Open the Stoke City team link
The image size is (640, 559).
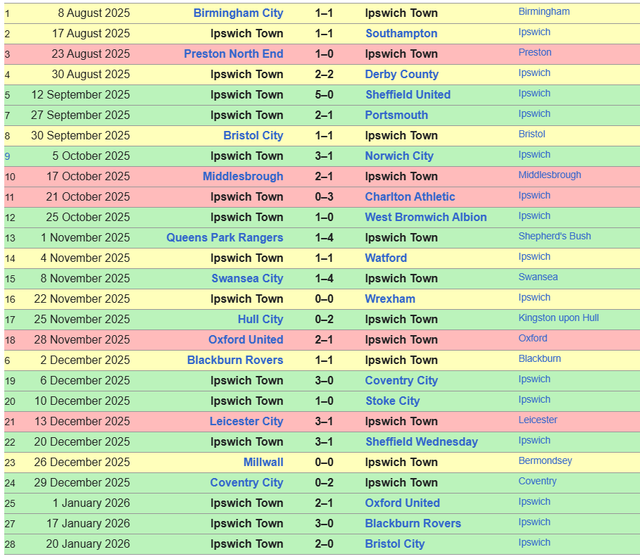click(x=392, y=401)
